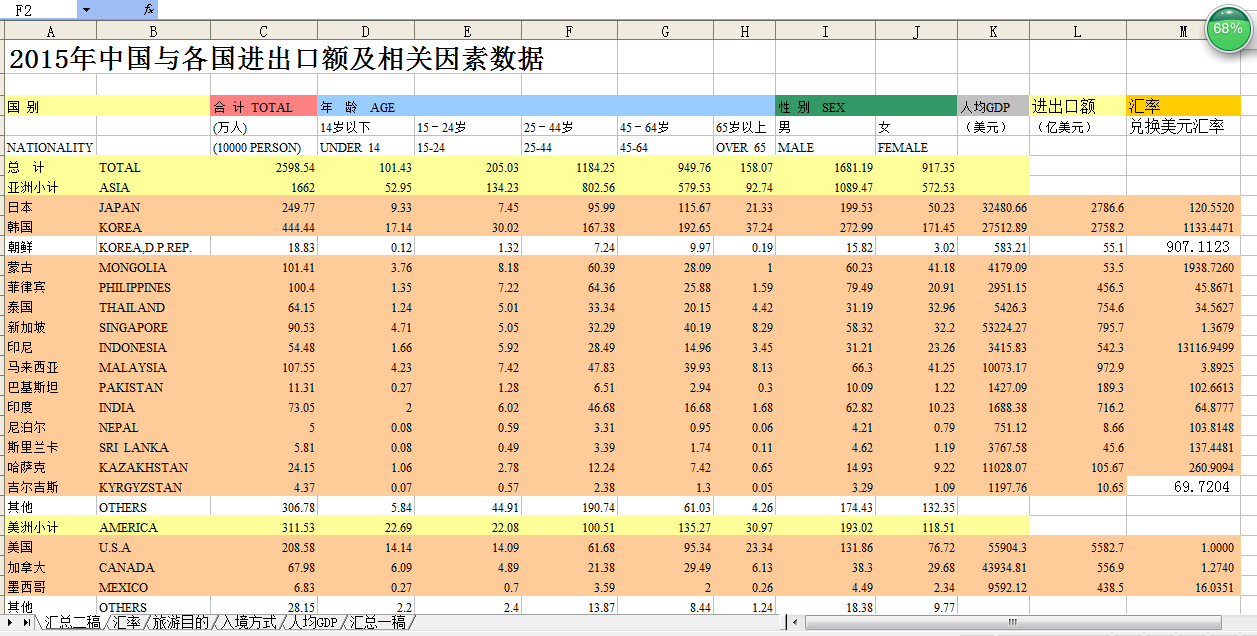Click the exchange rate value 907.1123
This screenshot has height=636, width=1257.
coord(1184,247)
